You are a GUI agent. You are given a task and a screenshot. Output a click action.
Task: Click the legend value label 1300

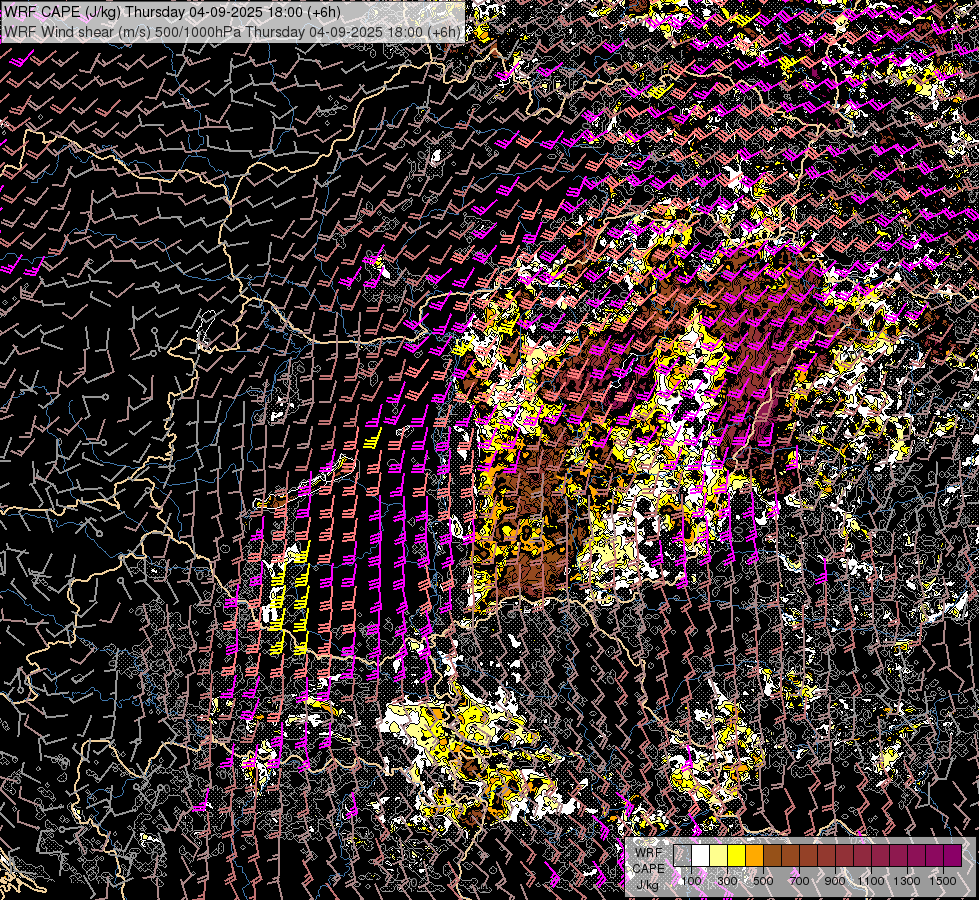pyautogui.click(x=907, y=881)
